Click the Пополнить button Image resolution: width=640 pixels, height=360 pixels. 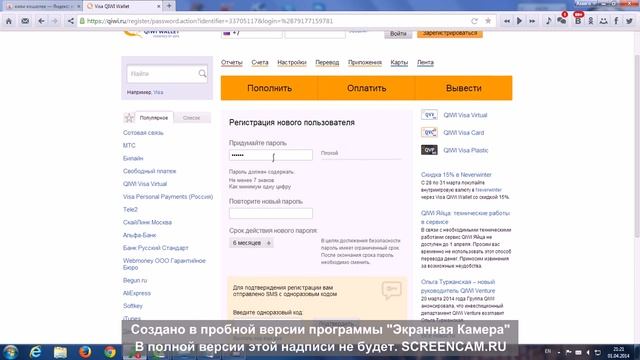[x=269, y=88]
